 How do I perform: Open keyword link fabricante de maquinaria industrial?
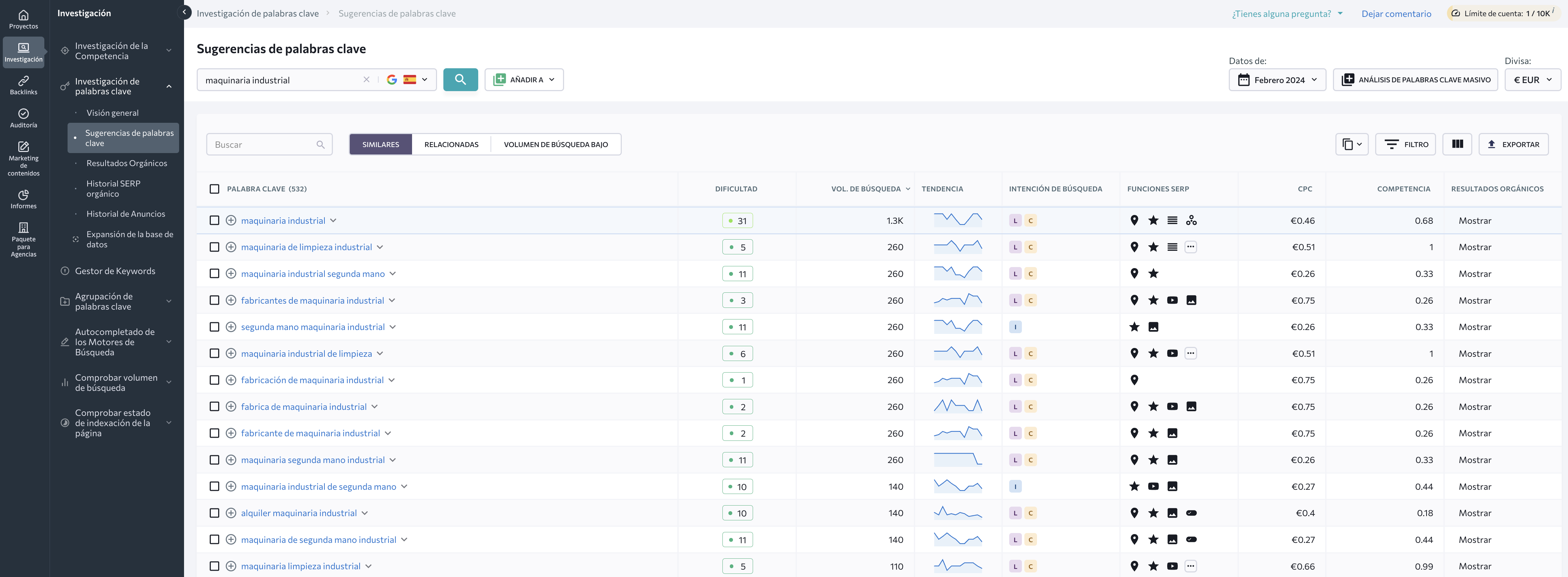click(310, 433)
